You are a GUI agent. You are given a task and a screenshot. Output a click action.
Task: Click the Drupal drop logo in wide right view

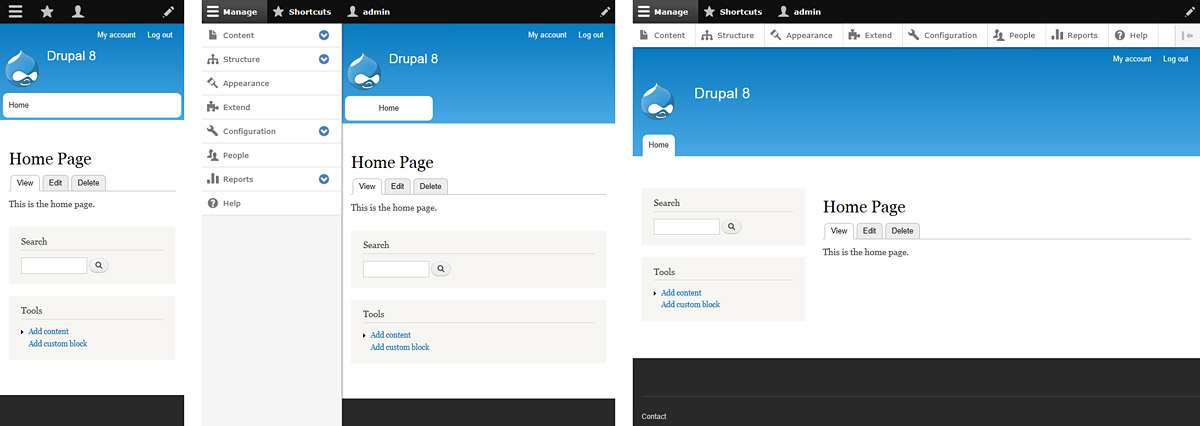tap(657, 103)
